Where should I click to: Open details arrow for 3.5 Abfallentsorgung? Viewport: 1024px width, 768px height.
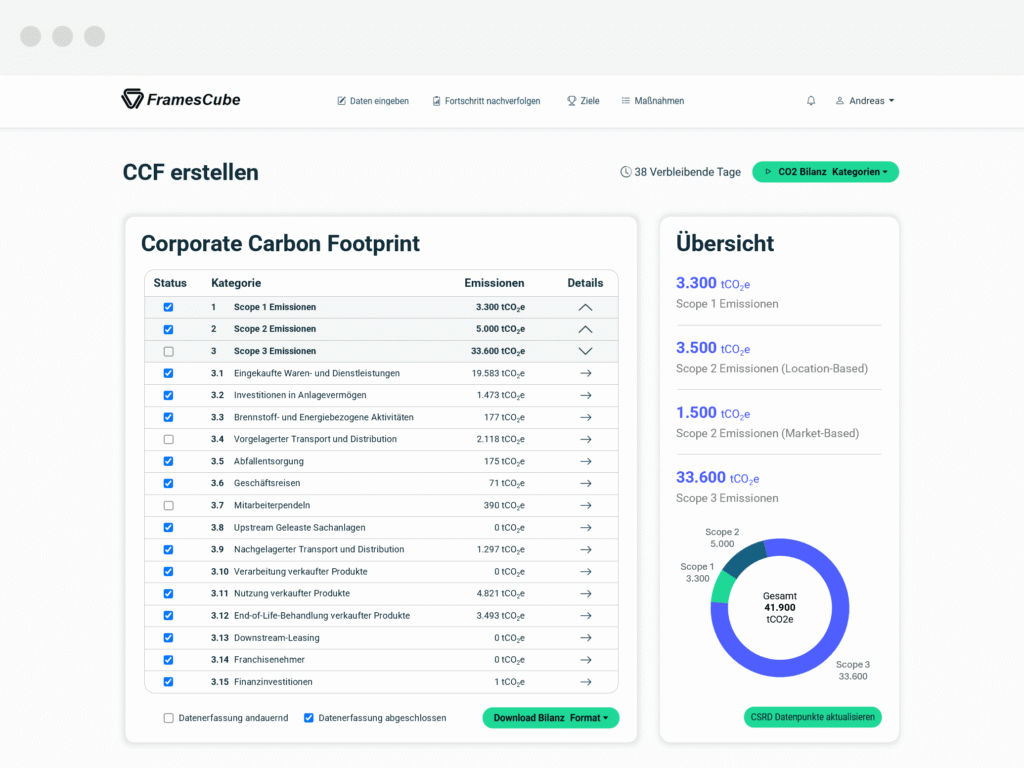(x=586, y=461)
